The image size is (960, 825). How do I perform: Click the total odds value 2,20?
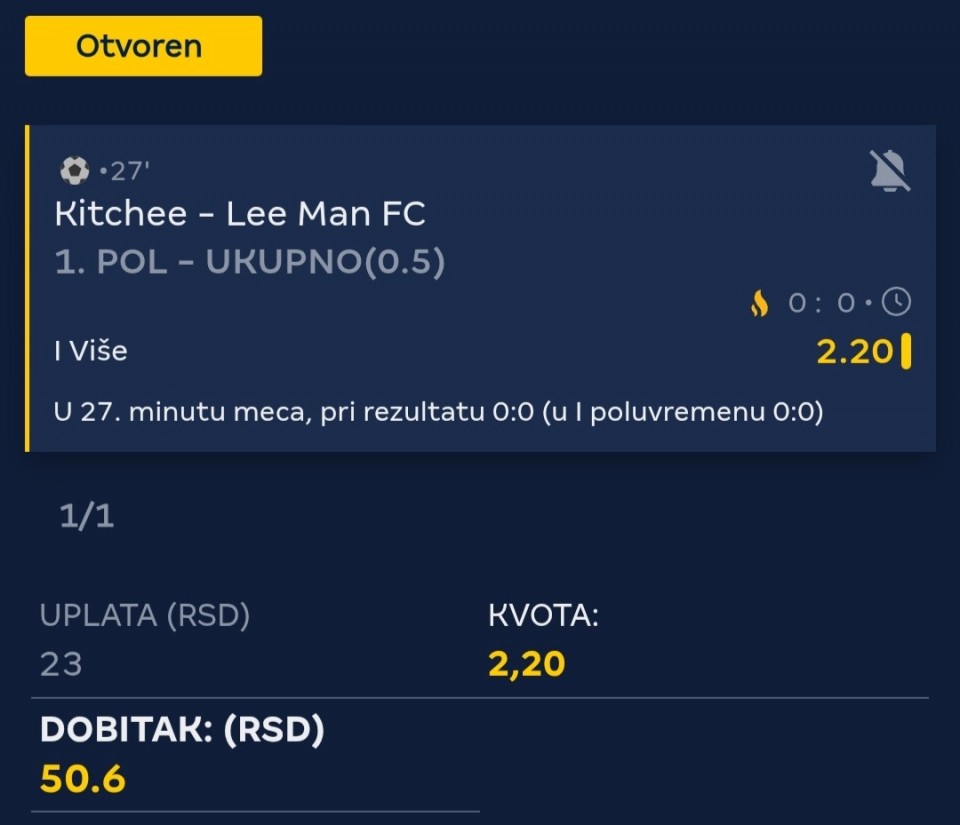526,663
